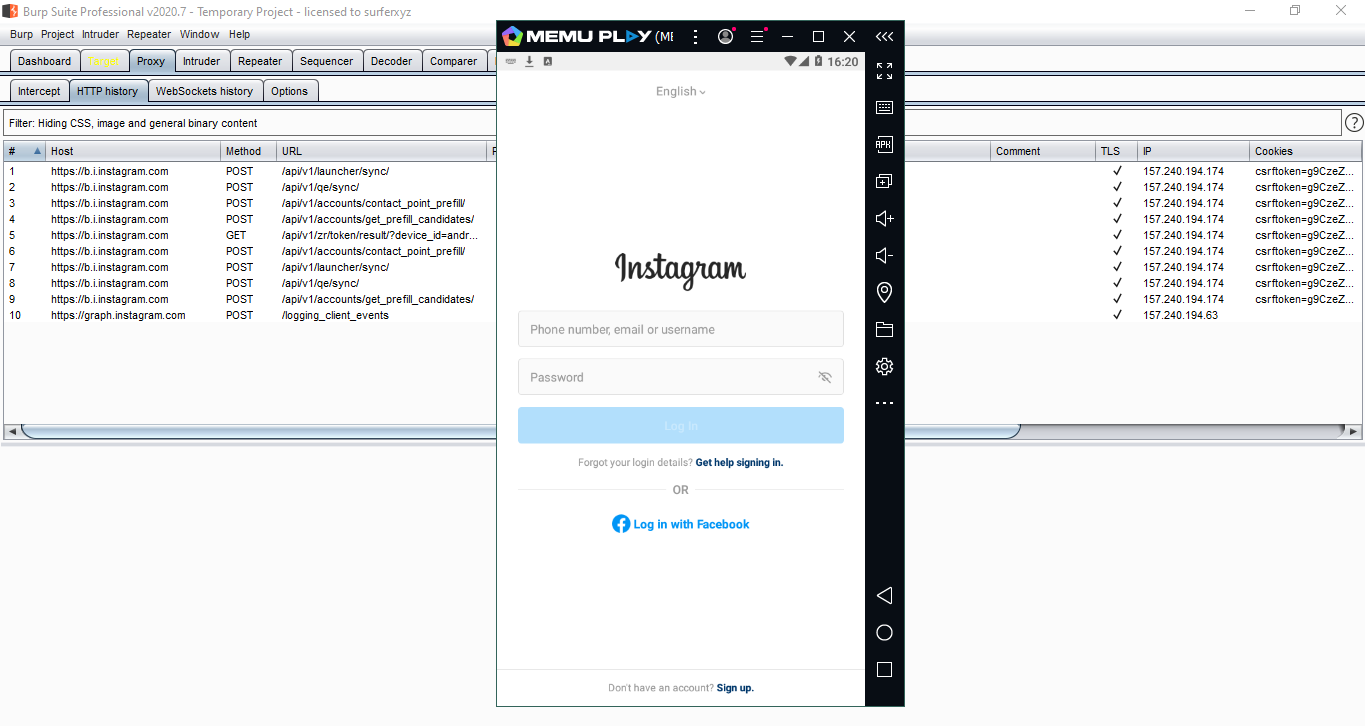Click Burp filter help question mark icon
This screenshot has width=1365, height=726.
1354,123
